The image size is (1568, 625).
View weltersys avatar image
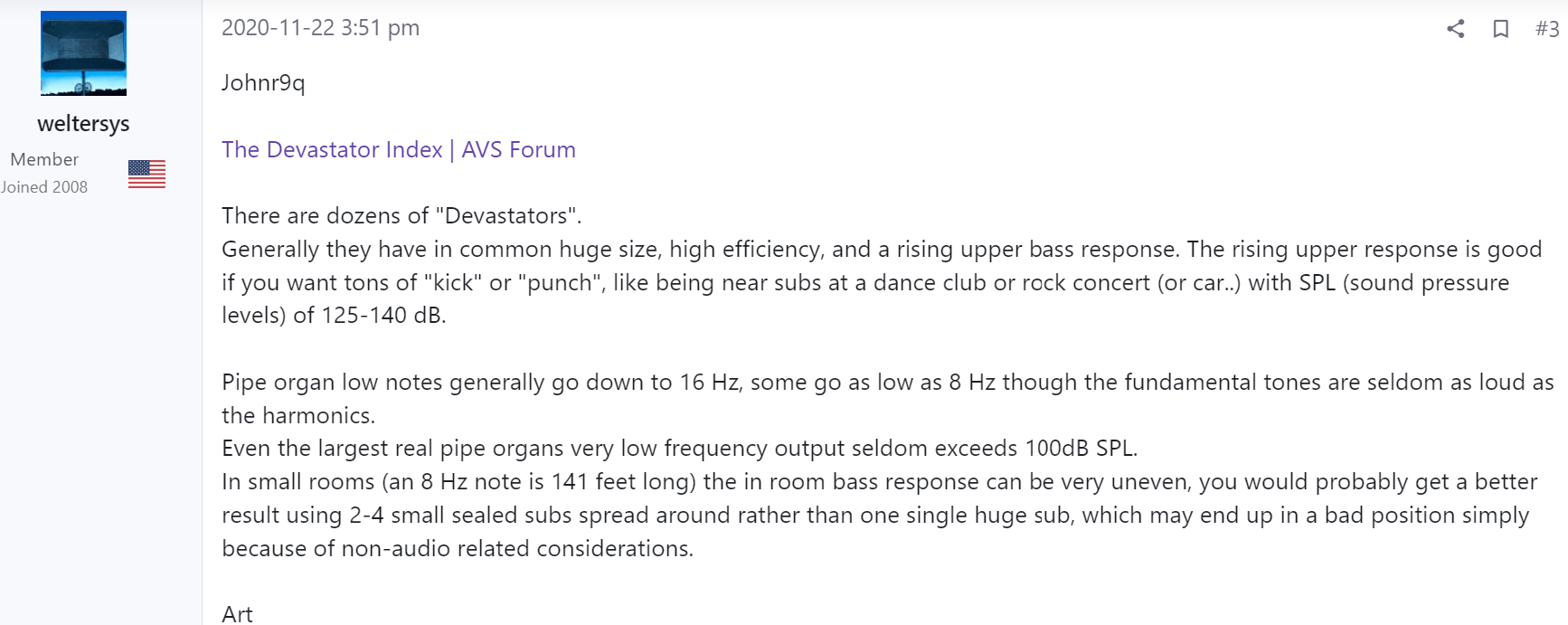pyautogui.click(x=83, y=53)
